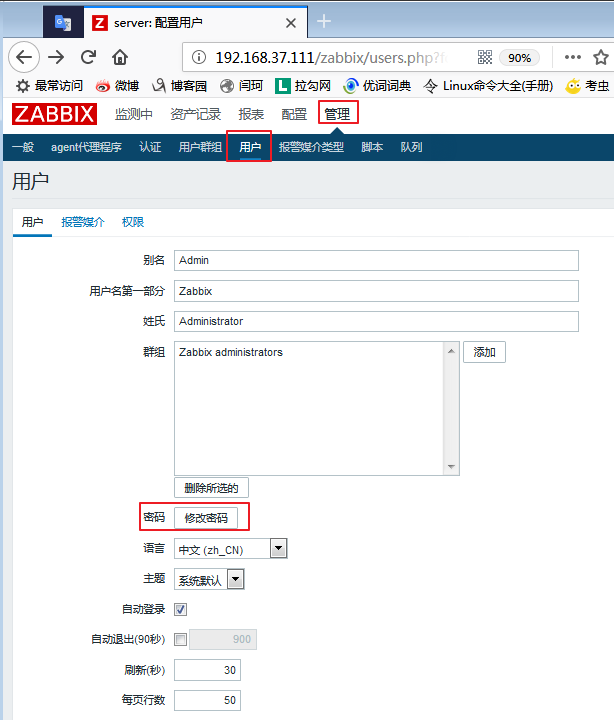Click the 姓氏 field containing Administrator
614x720 pixels.
click(376, 321)
